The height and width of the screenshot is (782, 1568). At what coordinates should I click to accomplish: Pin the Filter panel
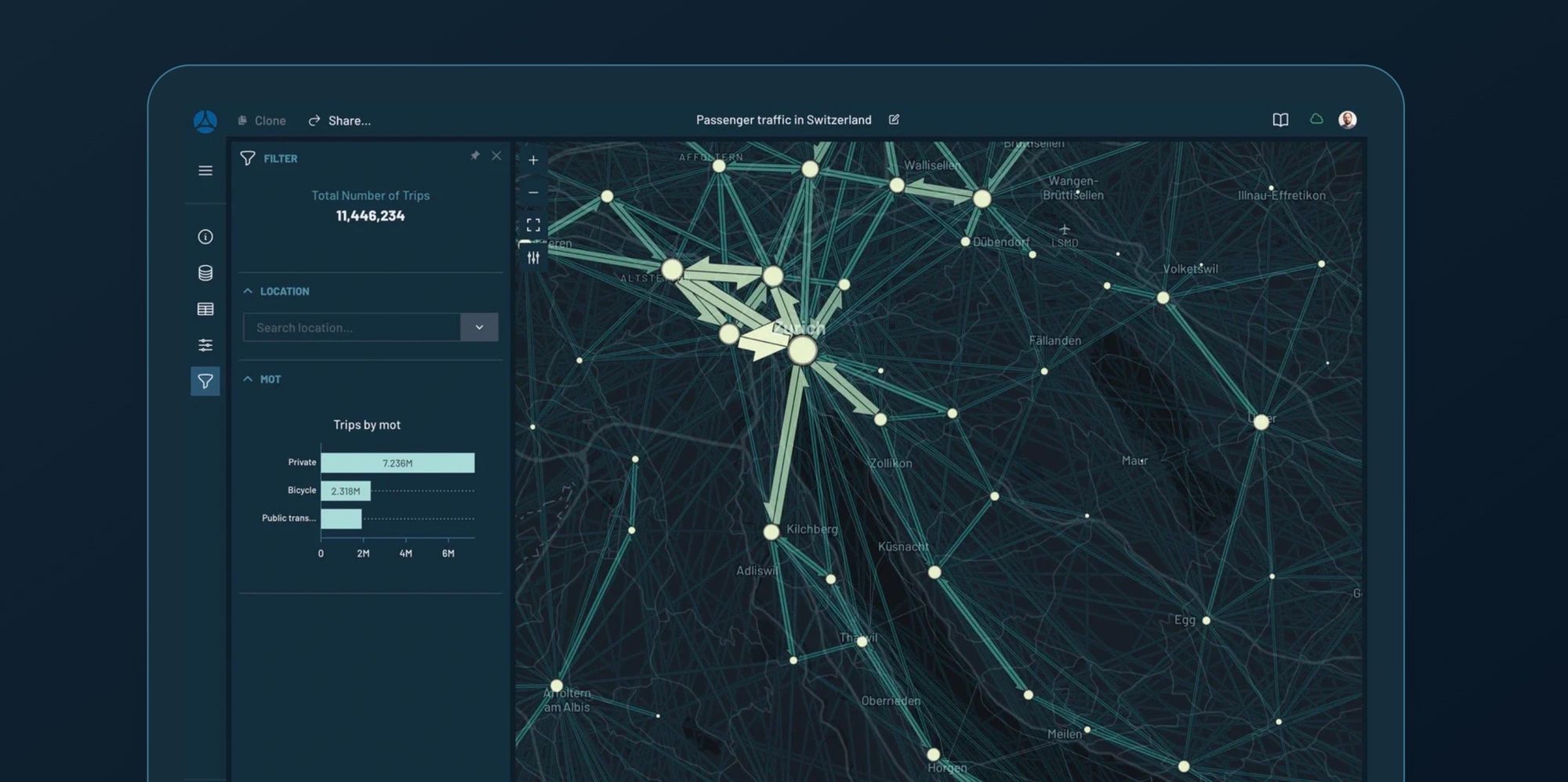point(475,156)
